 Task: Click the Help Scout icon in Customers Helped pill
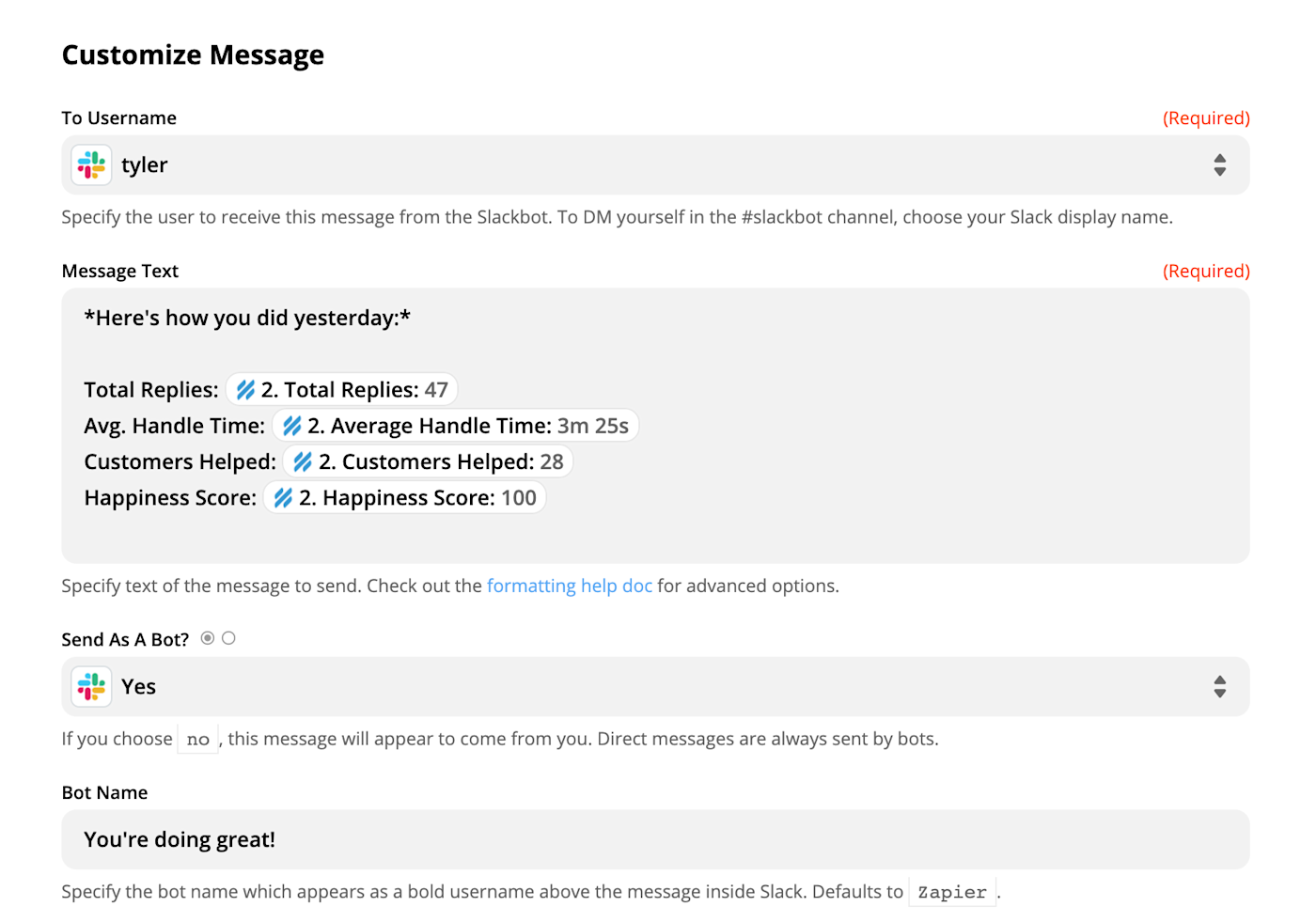(x=303, y=461)
